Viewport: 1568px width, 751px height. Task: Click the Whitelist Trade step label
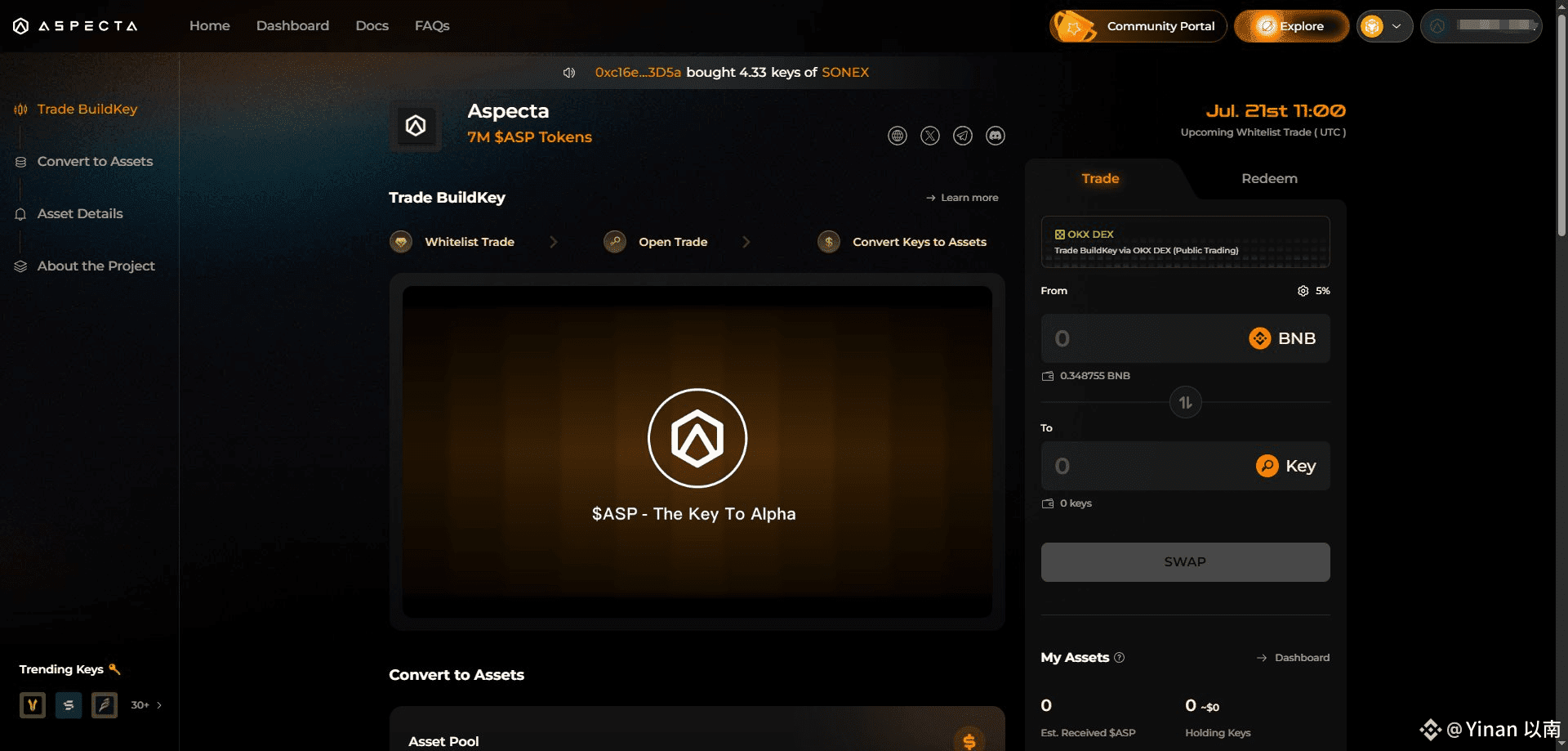(470, 242)
